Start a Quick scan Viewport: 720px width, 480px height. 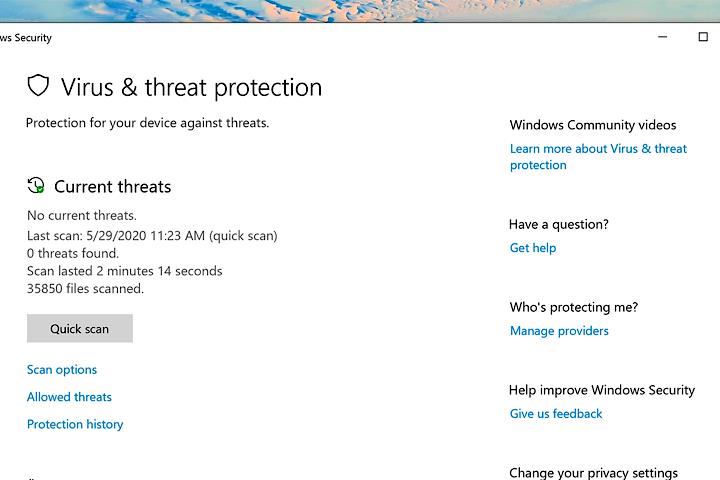coord(79,328)
